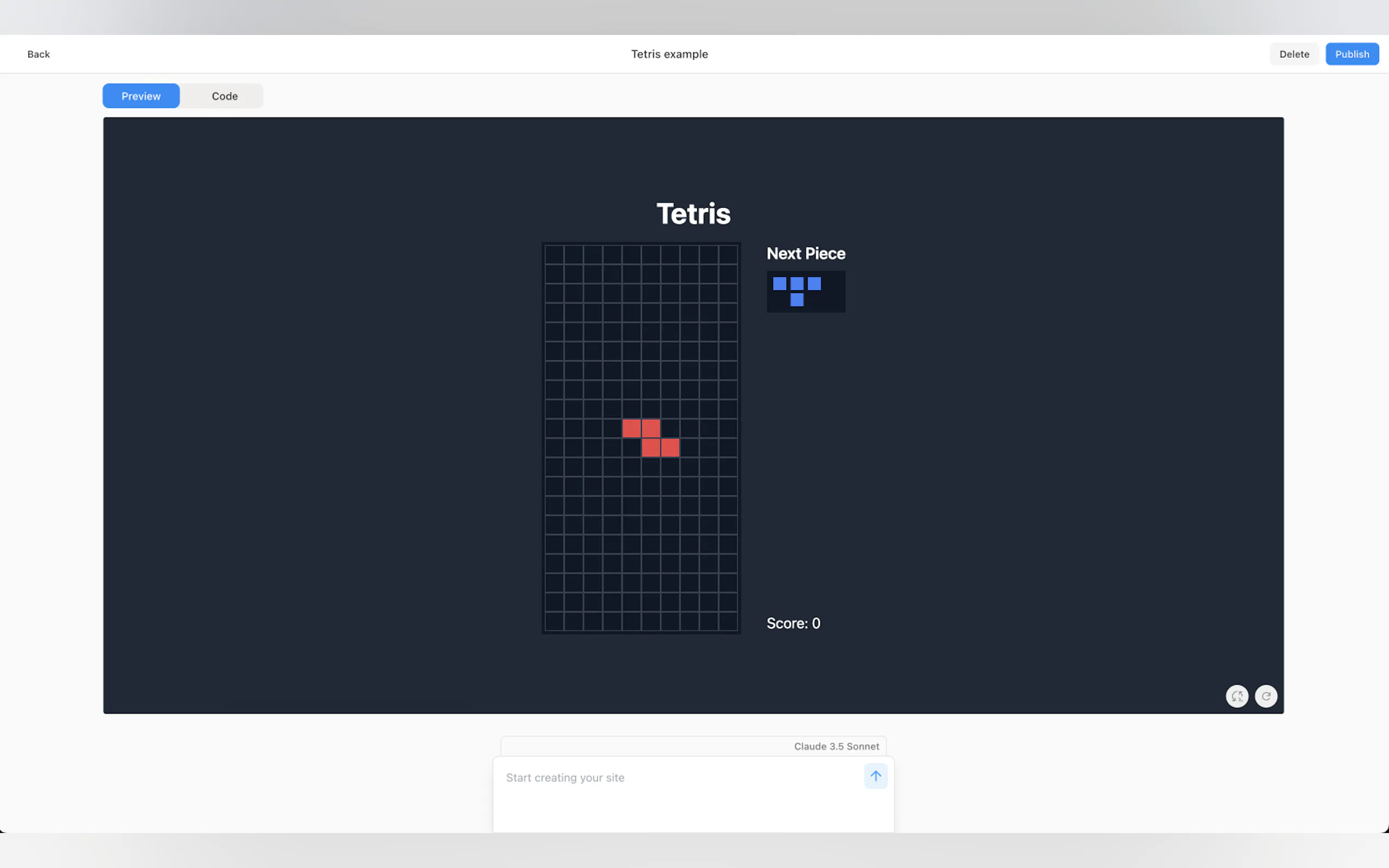This screenshot has width=1389, height=868.
Task: Click the Score: 0 label
Action: point(793,624)
